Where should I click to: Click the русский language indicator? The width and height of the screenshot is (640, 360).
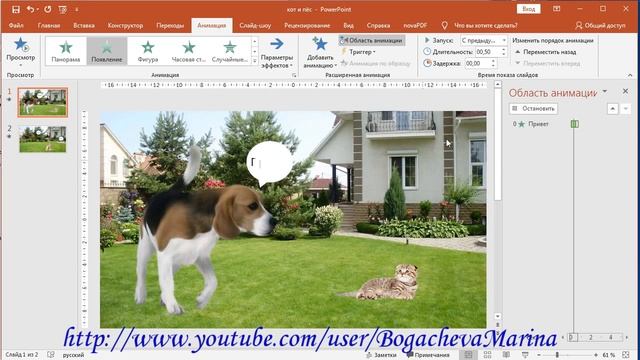click(73, 355)
